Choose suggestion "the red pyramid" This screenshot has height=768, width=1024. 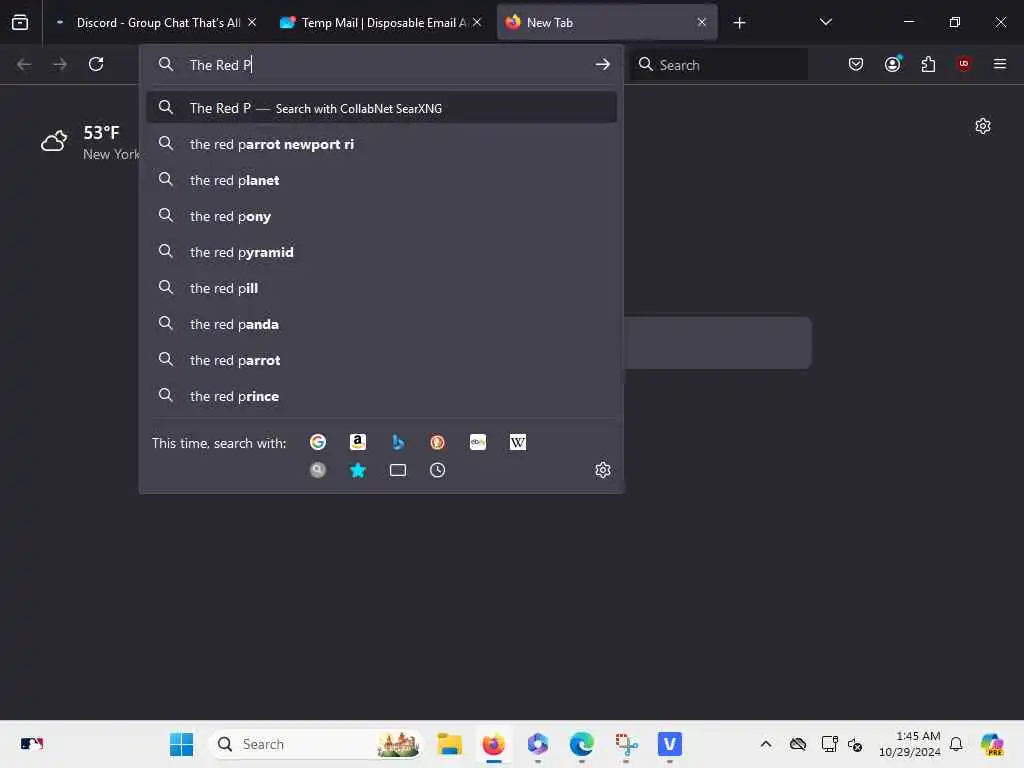point(381,252)
